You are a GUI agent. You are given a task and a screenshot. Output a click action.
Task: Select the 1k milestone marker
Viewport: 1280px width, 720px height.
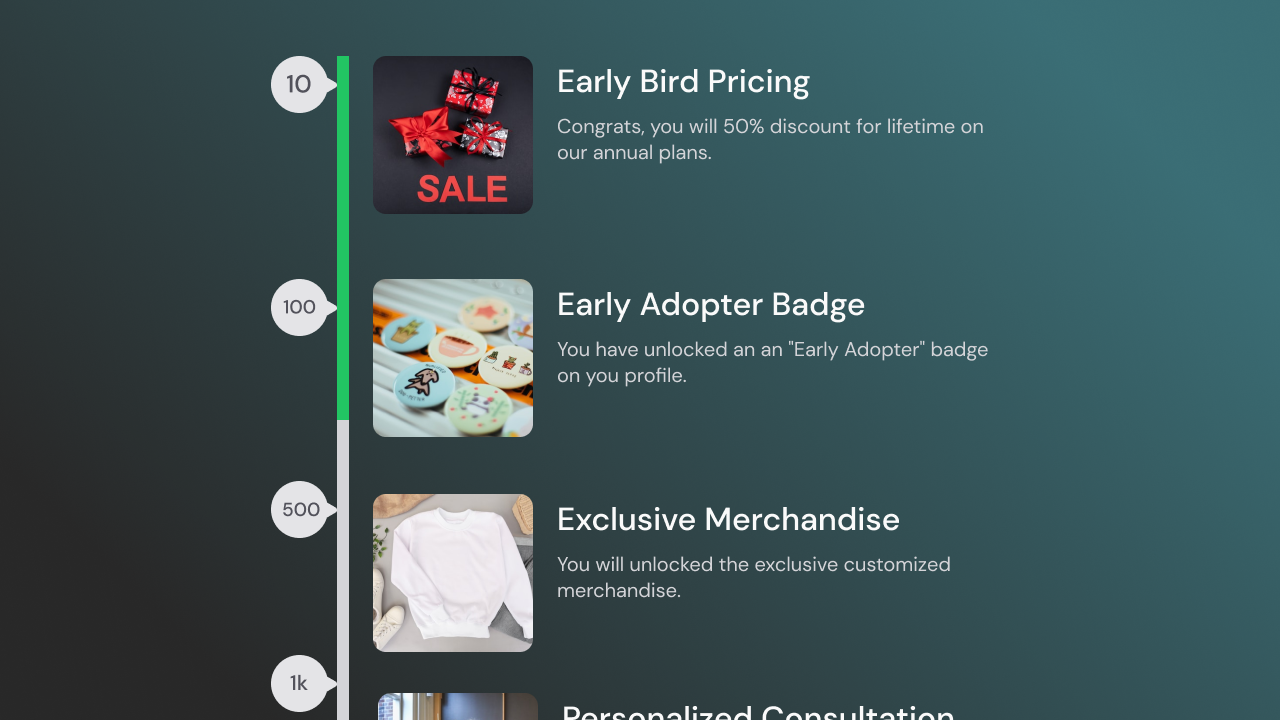pos(297,683)
